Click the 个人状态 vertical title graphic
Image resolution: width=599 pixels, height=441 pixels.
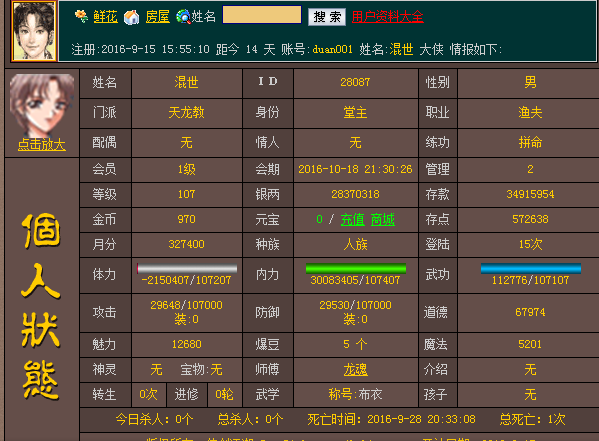(x=41, y=306)
